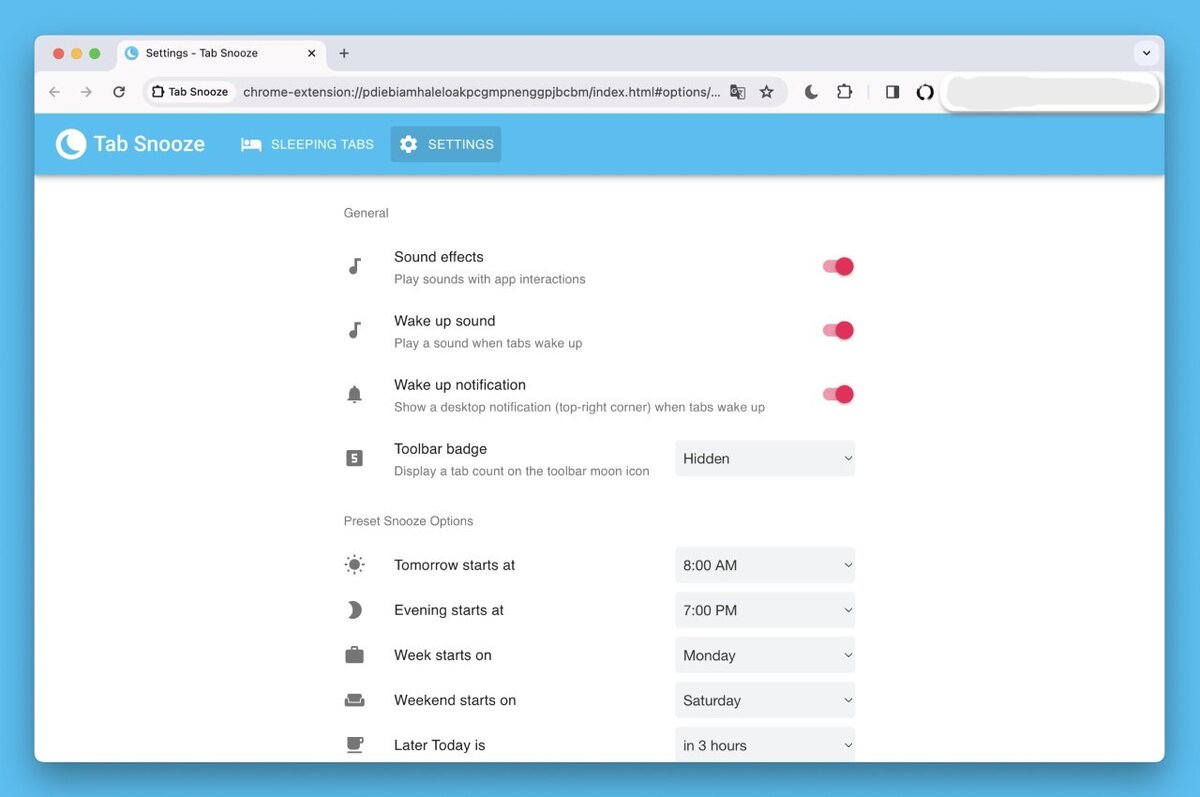Pick a Weekend starts on day

(x=765, y=700)
